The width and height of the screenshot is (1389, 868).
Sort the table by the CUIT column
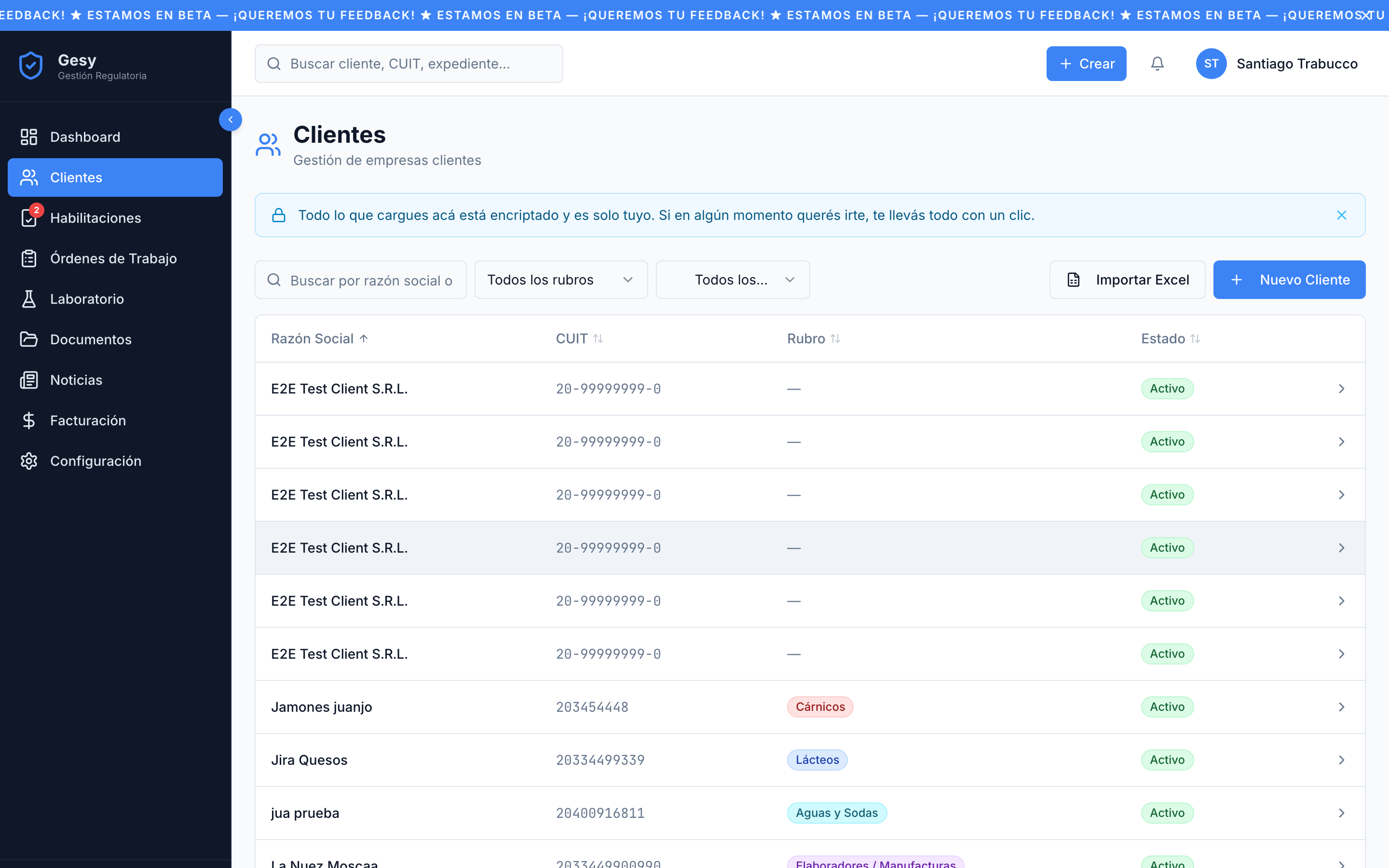[579, 339]
